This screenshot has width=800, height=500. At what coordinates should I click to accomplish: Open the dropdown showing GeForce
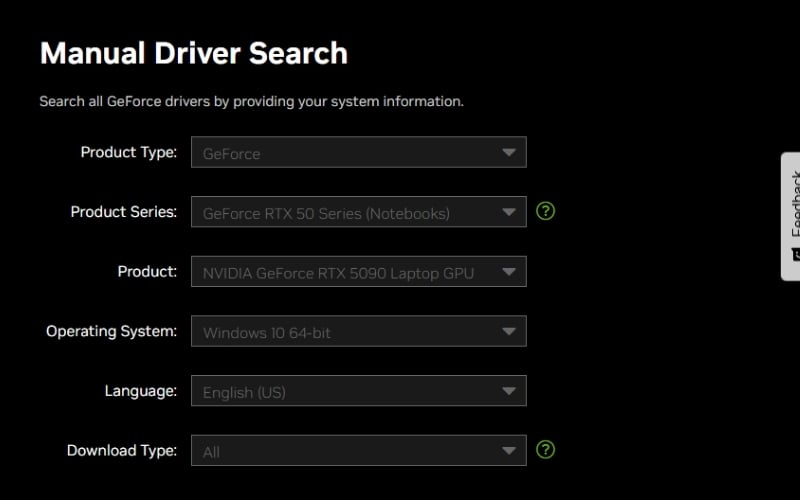click(x=340, y=153)
